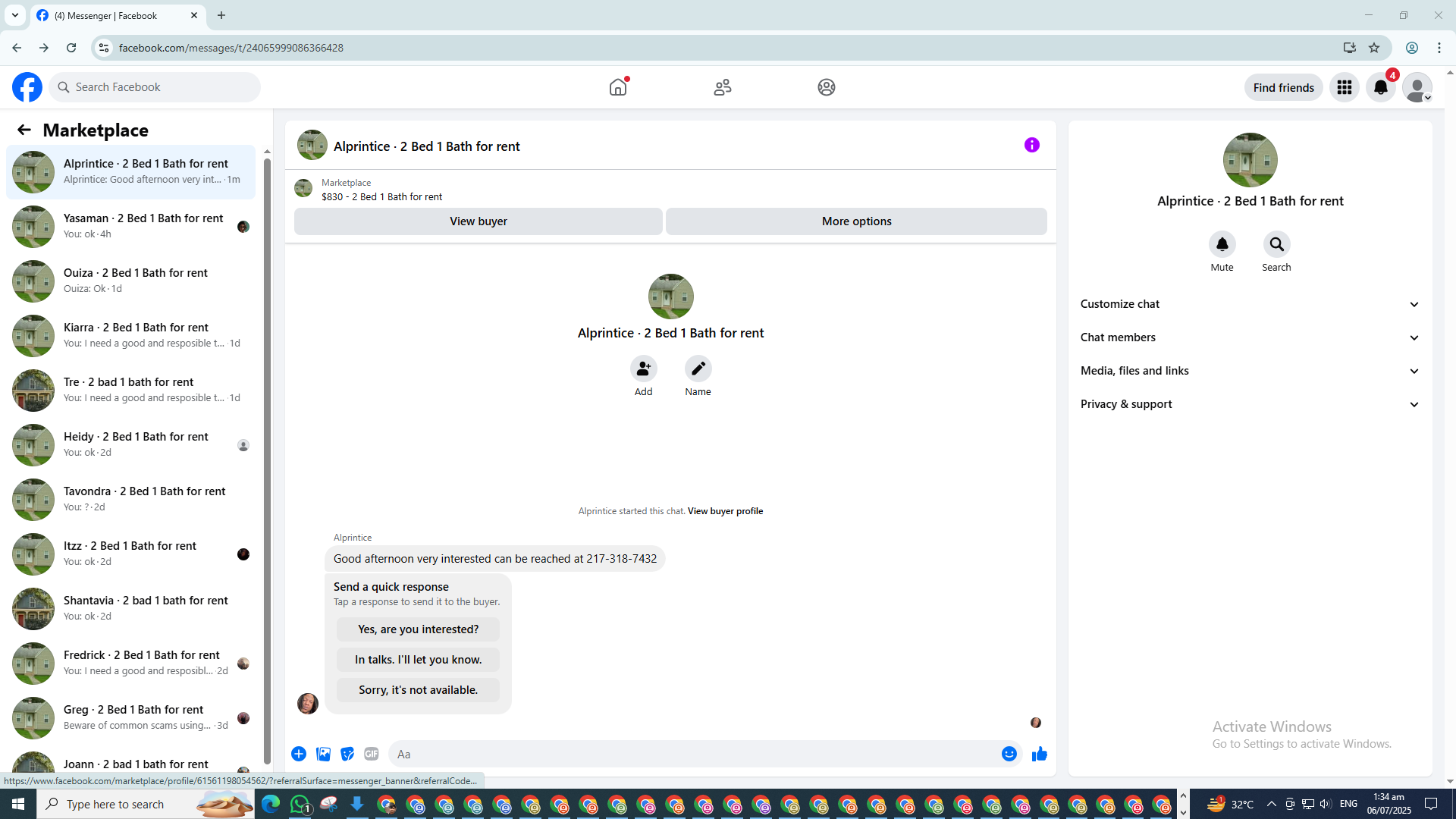The height and width of the screenshot is (819, 1456).
Task: Click the conversation list scrollbar
Action: pos(267,455)
